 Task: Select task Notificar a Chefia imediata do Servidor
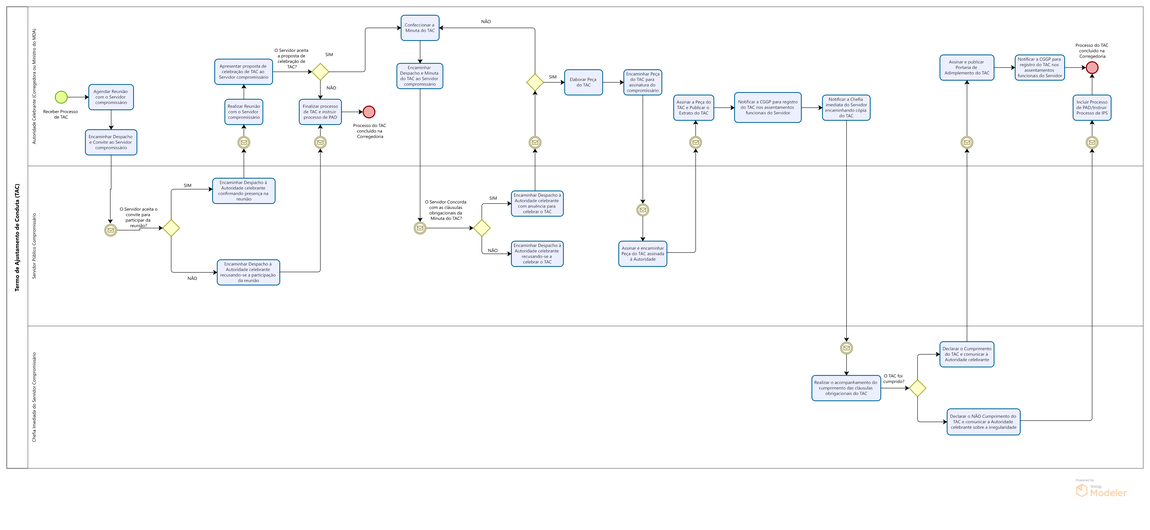[846, 107]
